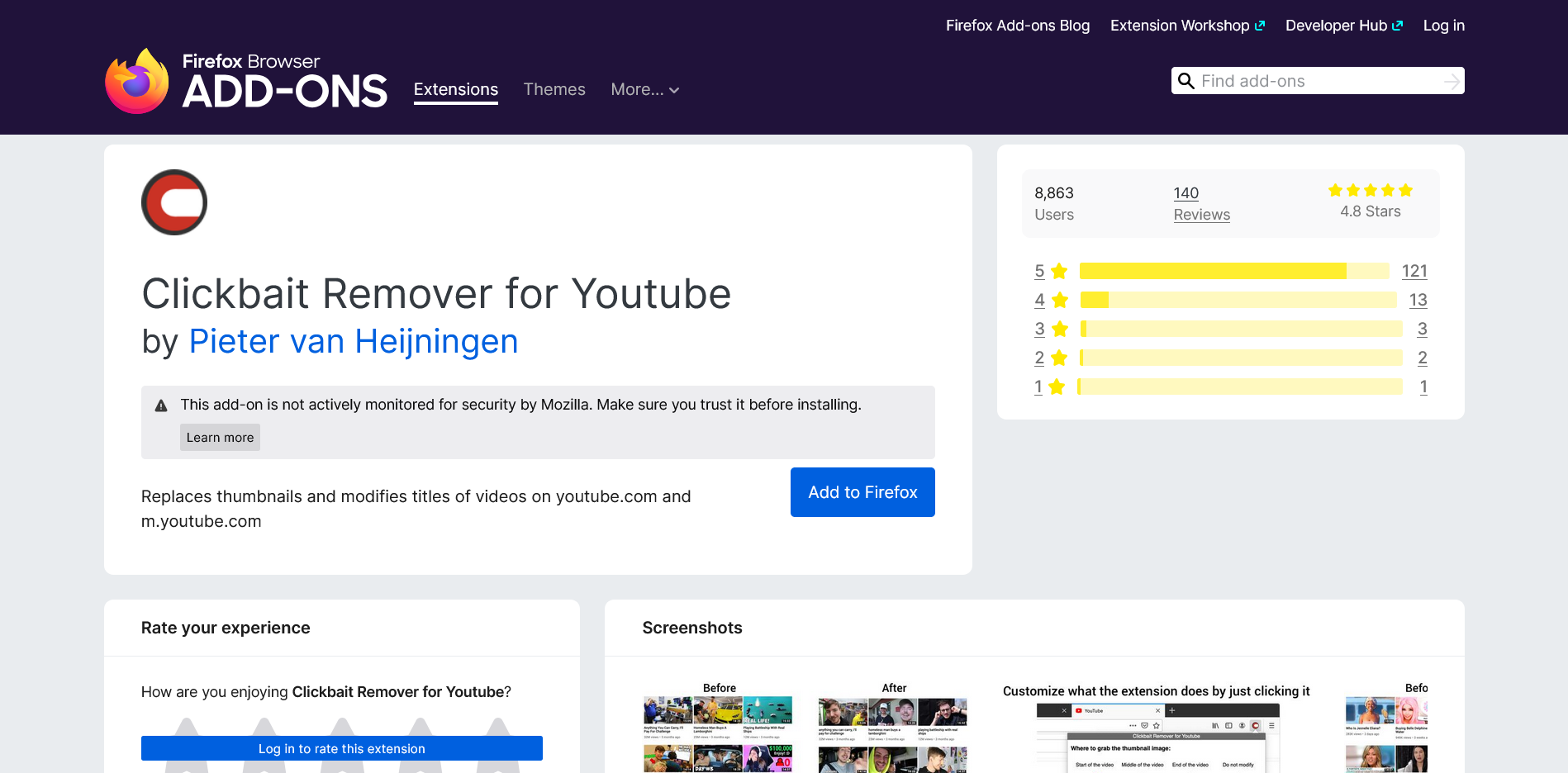Click the 4.8 star rating icons
The image size is (1568, 773).
coord(1371,191)
